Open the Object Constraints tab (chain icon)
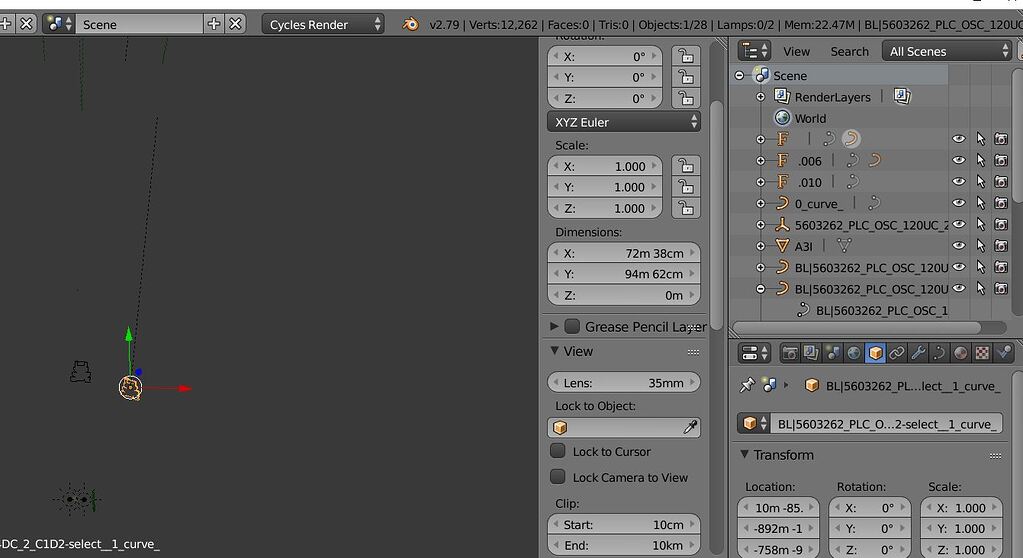The image size is (1023, 558). click(896, 353)
